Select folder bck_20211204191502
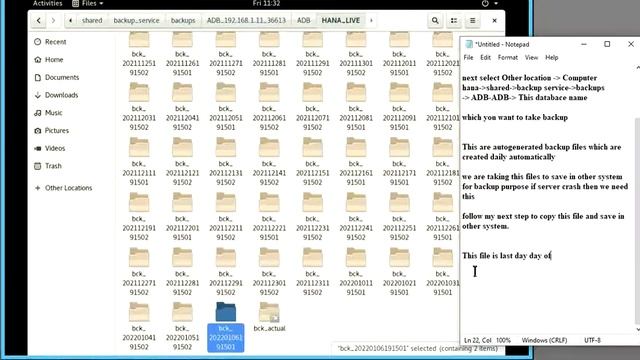 tap(182, 107)
